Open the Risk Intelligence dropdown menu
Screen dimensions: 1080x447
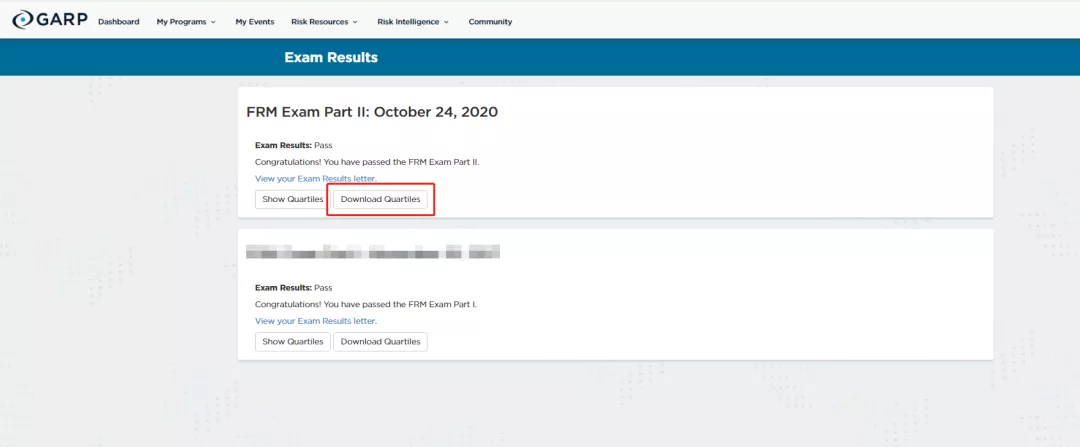click(x=413, y=22)
